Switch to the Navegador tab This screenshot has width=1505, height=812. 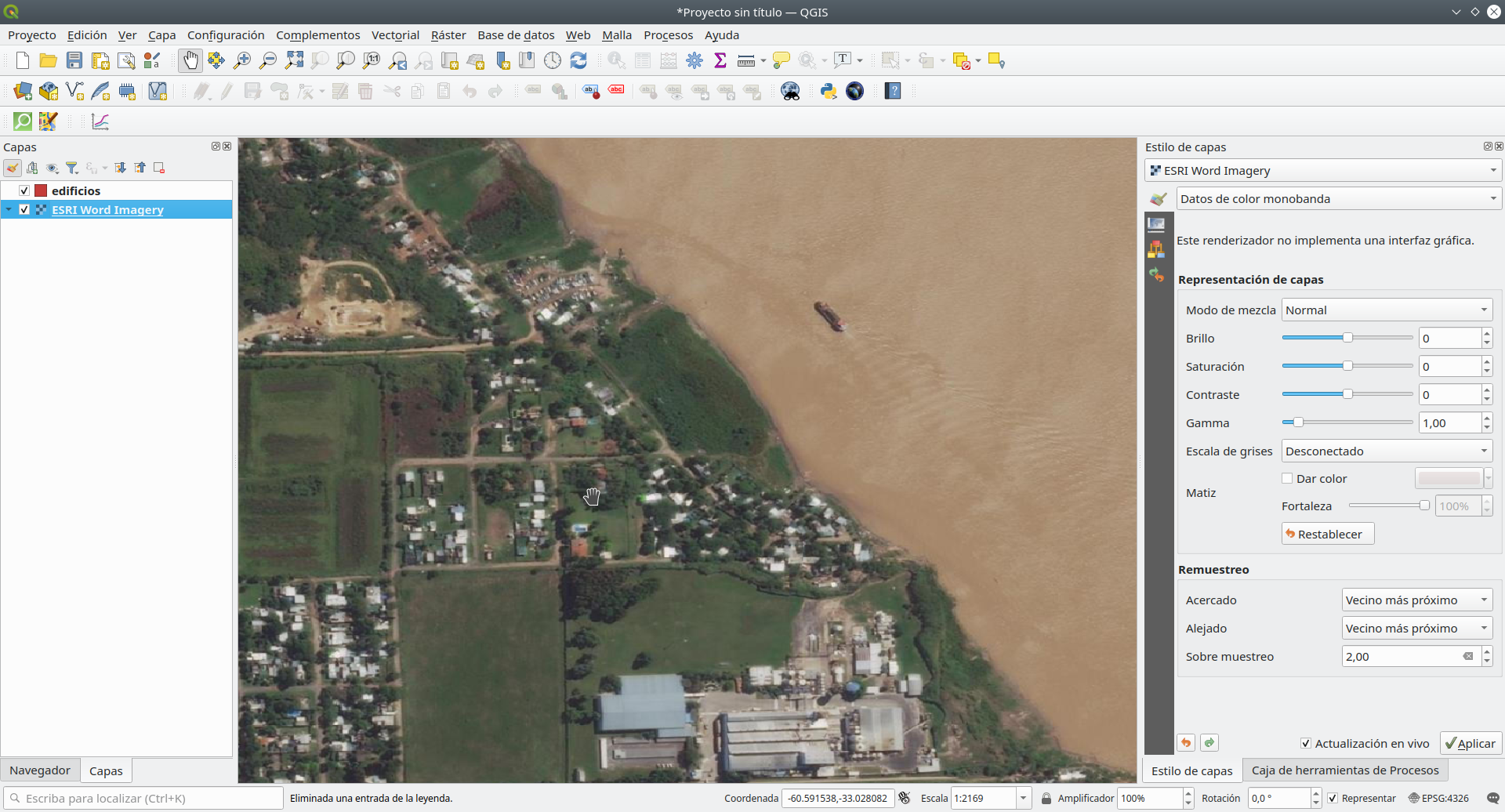tap(40, 770)
